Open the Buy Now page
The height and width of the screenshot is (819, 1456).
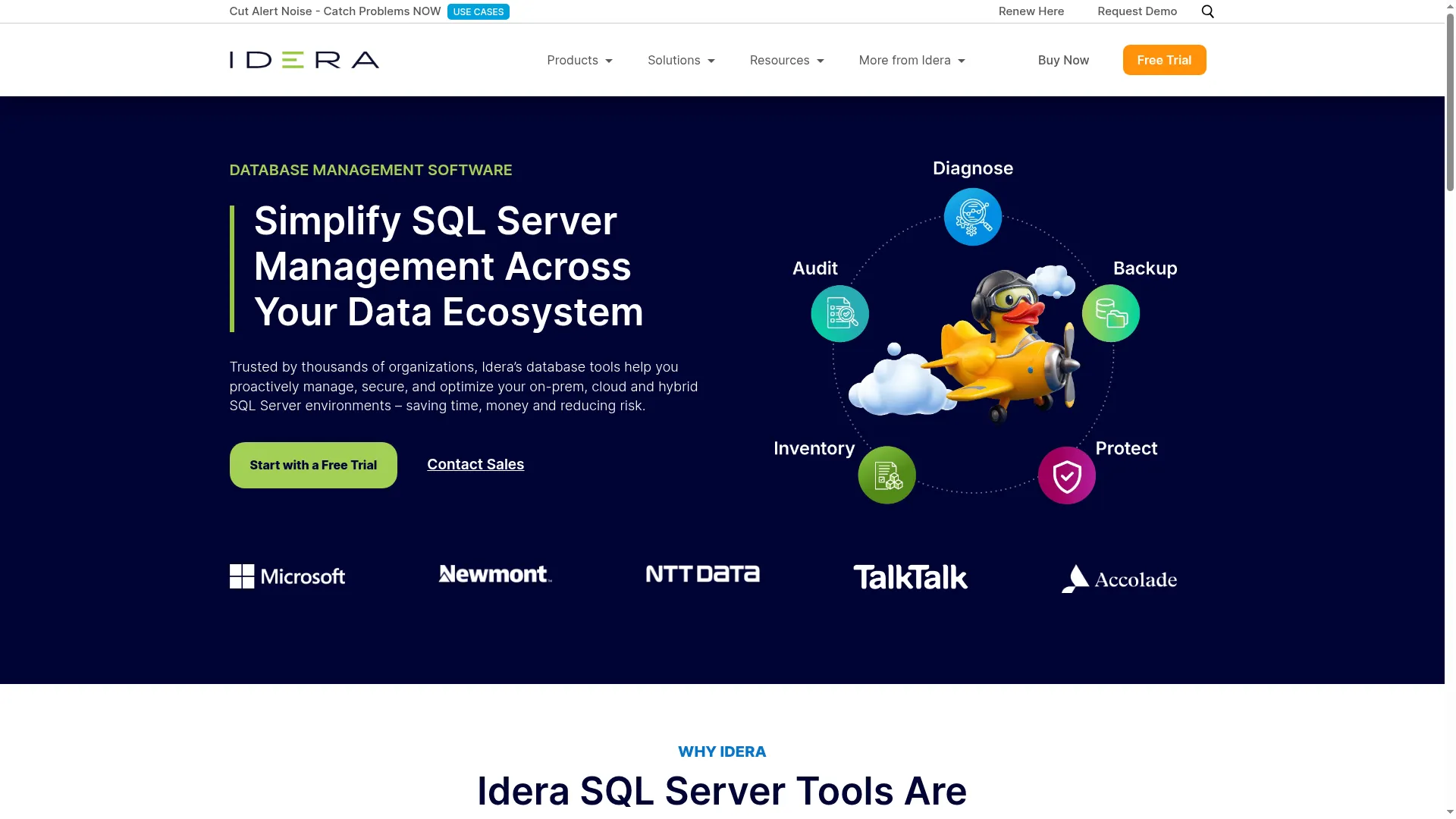[x=1063, y=60]
